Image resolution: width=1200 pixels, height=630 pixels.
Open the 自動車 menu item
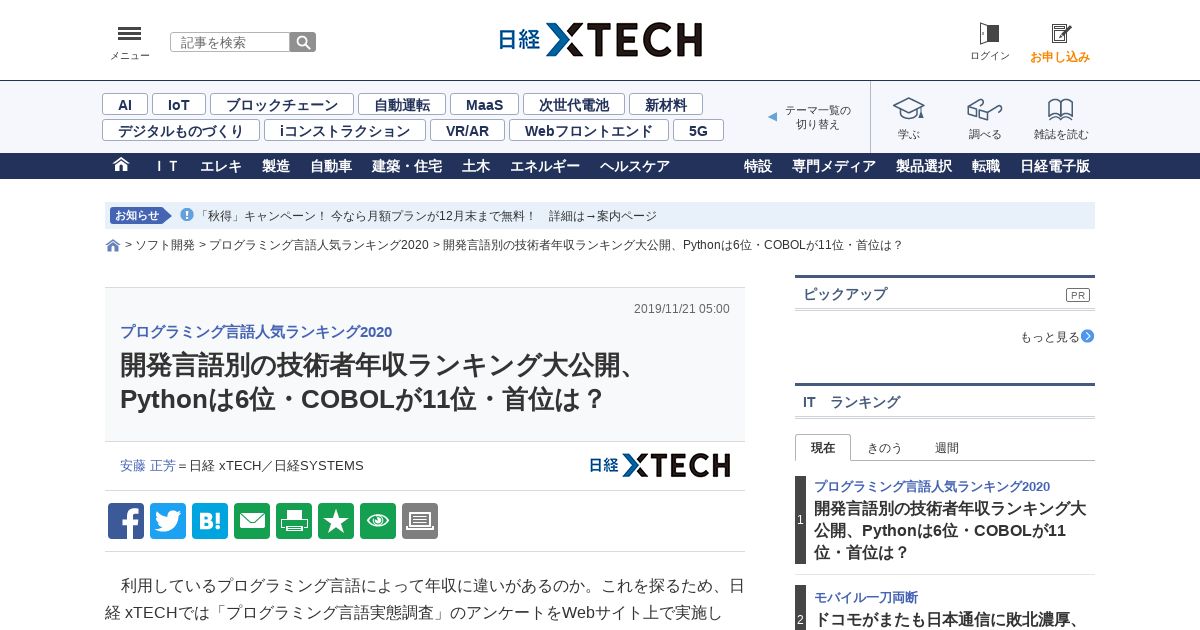(x=331, y=166)
